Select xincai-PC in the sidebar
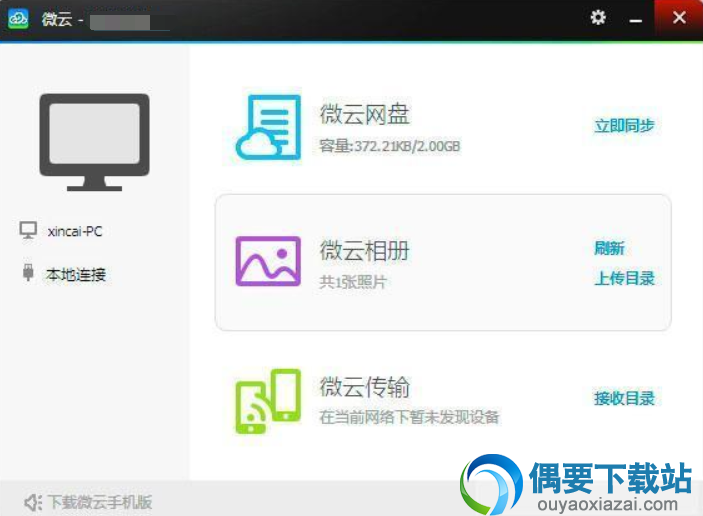The image size is (703, 516). [75, 231]
